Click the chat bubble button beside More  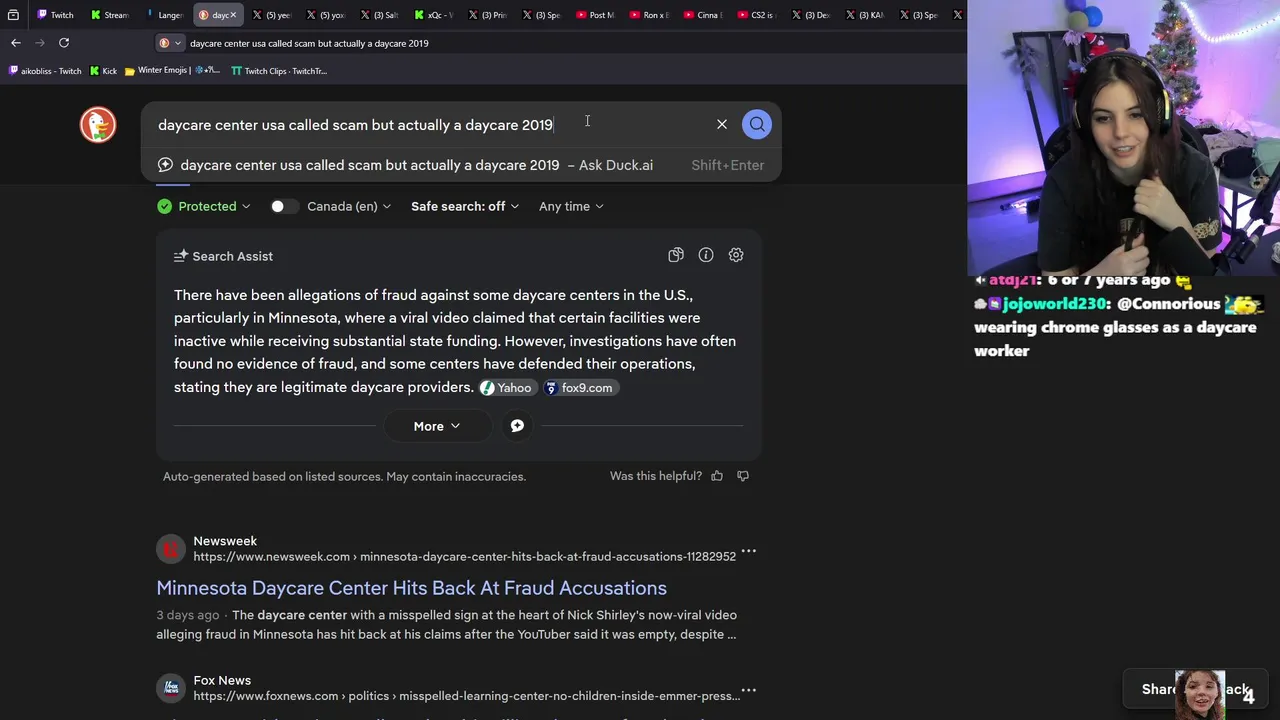517,426
